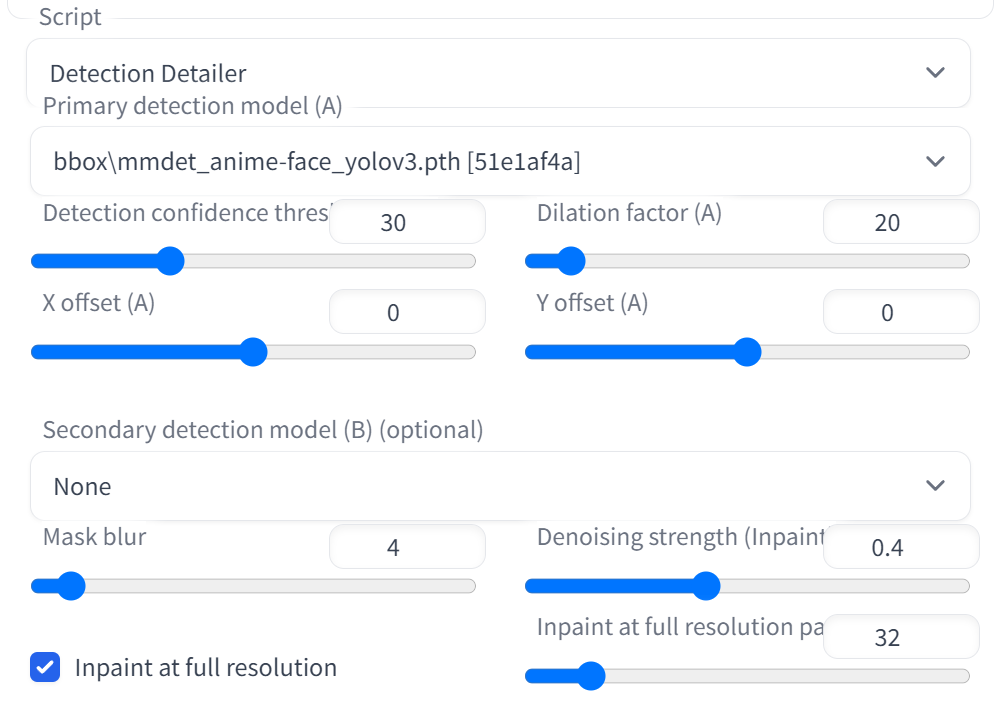Click the Dilation factor (A) slider handle
This screenshot has width=997, height=724.
[571, 261]
